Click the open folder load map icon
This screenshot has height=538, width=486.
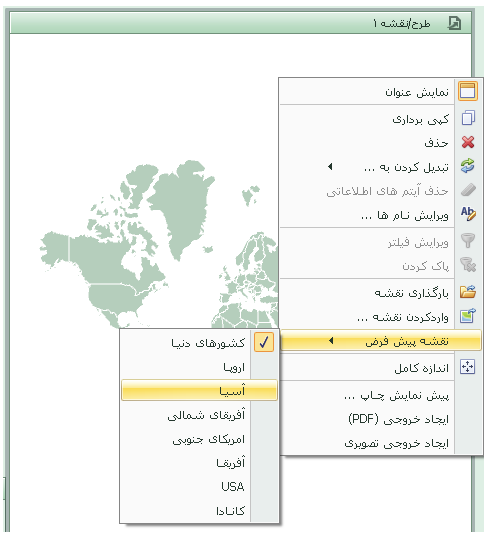click(x=468, y=292)
